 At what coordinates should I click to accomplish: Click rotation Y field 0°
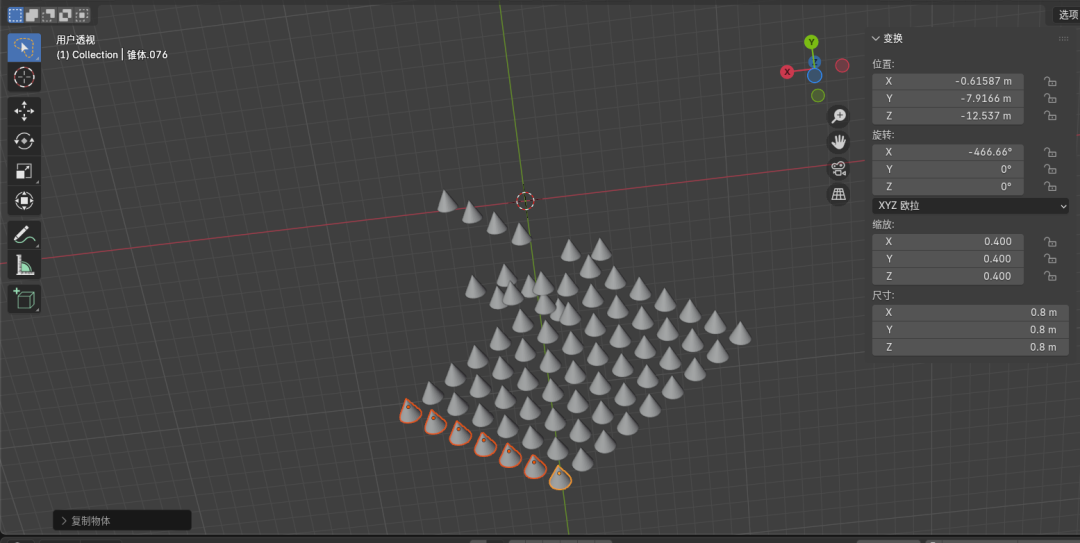pyautogui.click(x=948, y=170)
